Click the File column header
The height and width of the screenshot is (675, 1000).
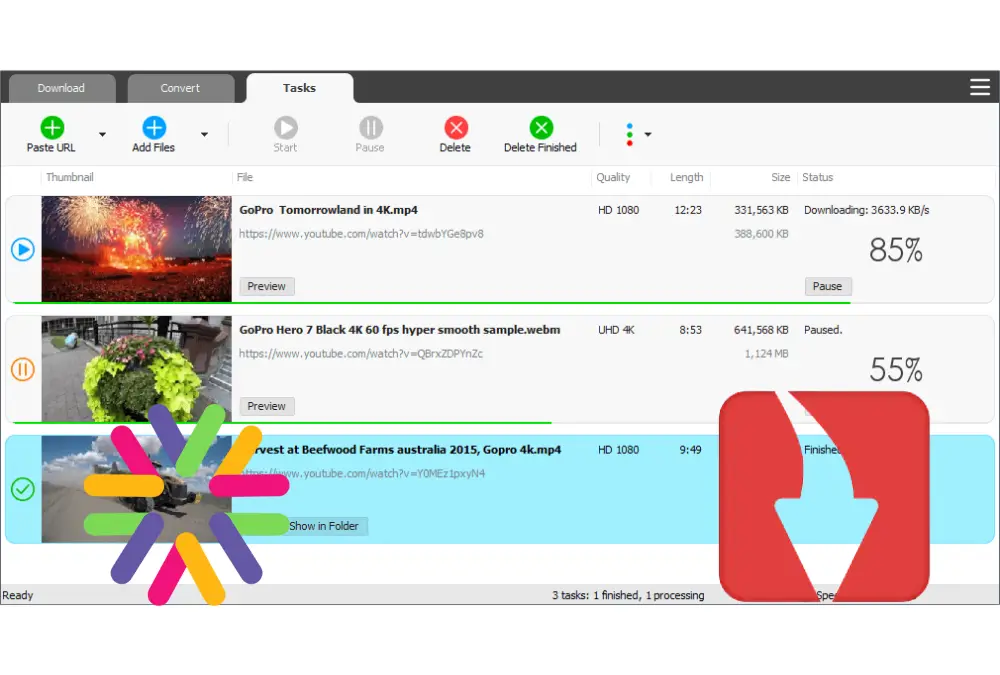click(245, 177)
